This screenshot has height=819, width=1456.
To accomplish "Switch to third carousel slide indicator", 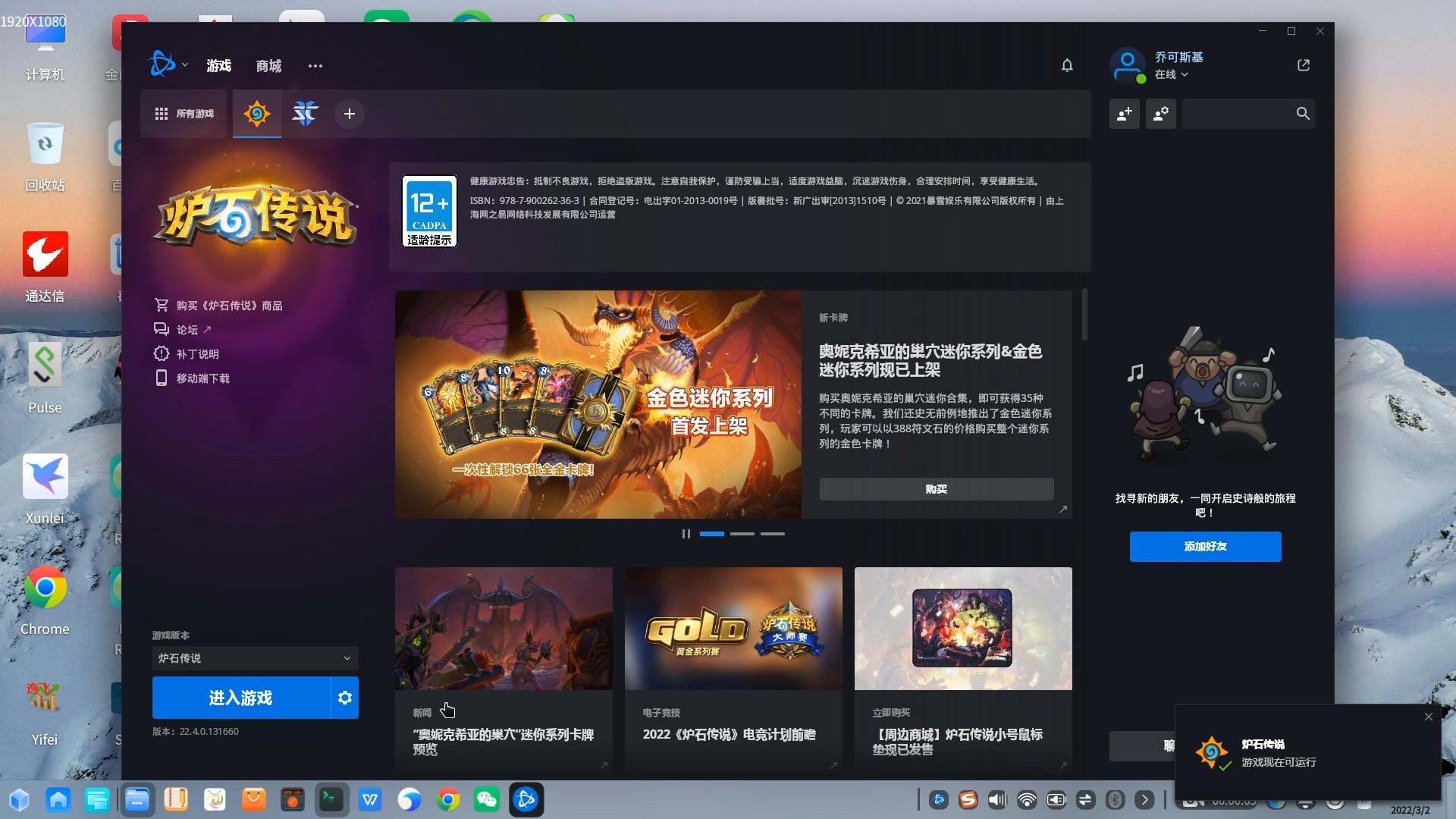I will [x=772, y=534].
